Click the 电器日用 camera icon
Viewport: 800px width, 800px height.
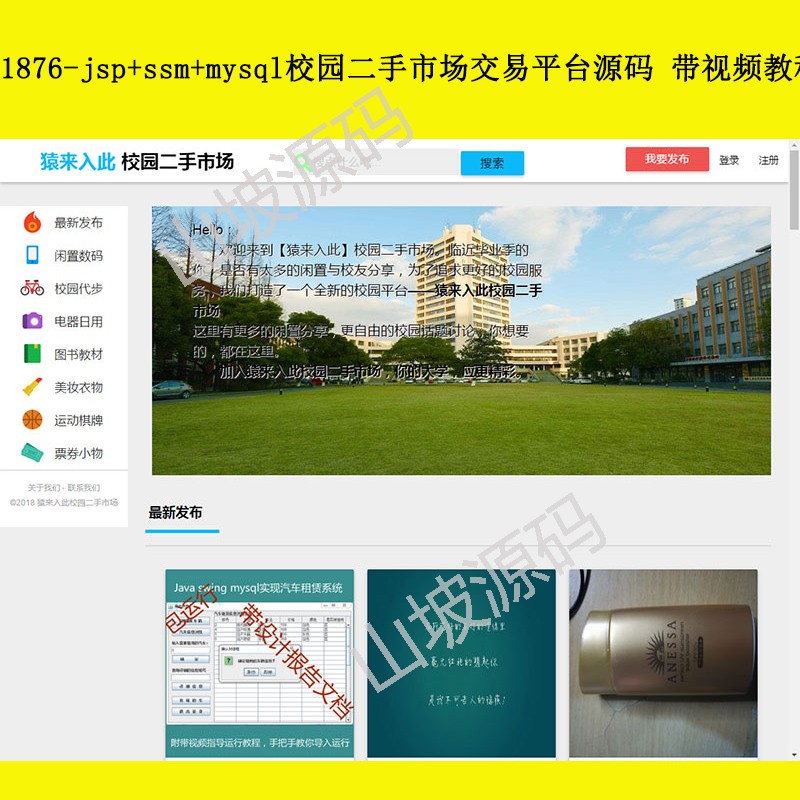click(33, 321)
